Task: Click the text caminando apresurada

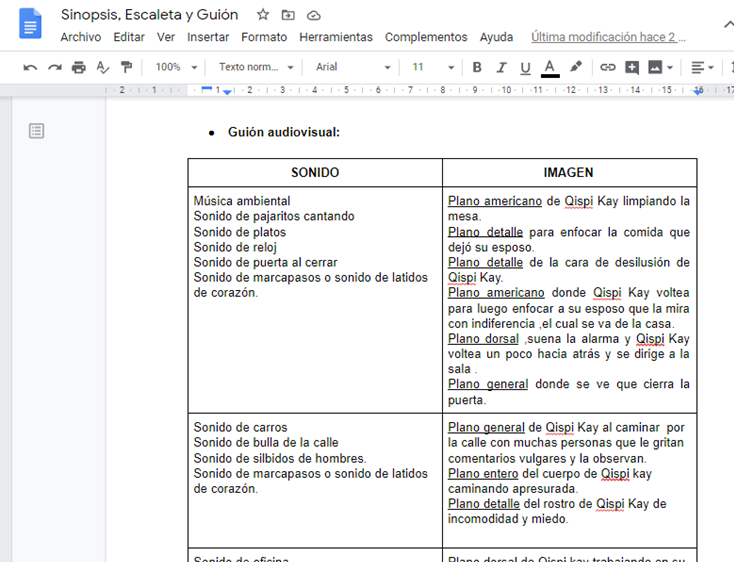Action: point(513,489)
